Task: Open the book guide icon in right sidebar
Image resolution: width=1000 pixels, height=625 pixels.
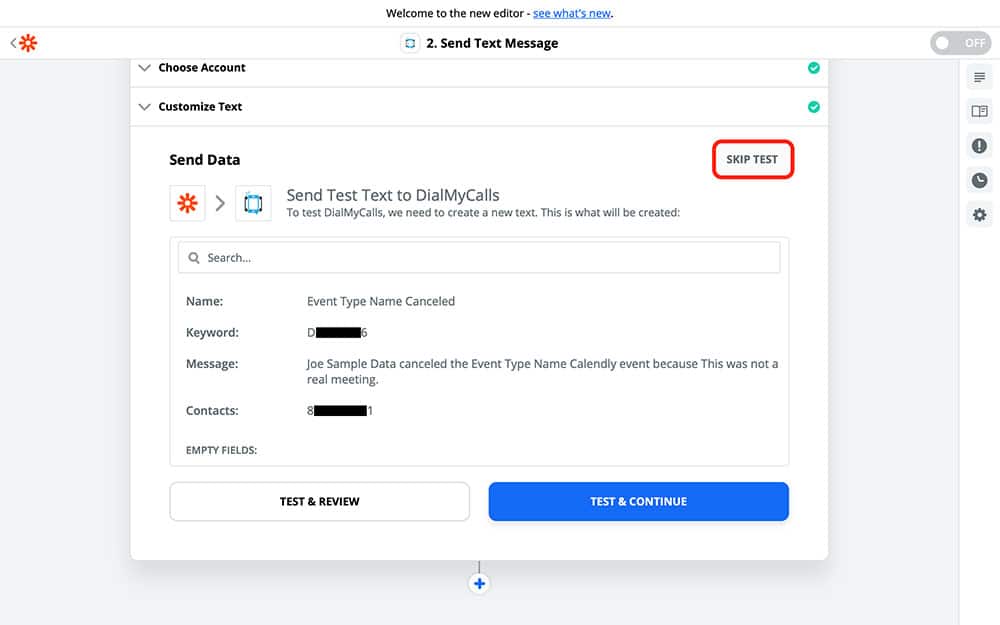Action: click(x=979, y=111)
